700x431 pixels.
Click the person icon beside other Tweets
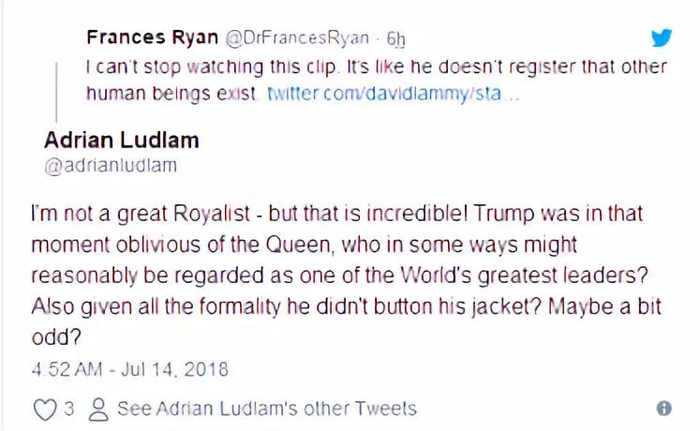coord(98,408)
